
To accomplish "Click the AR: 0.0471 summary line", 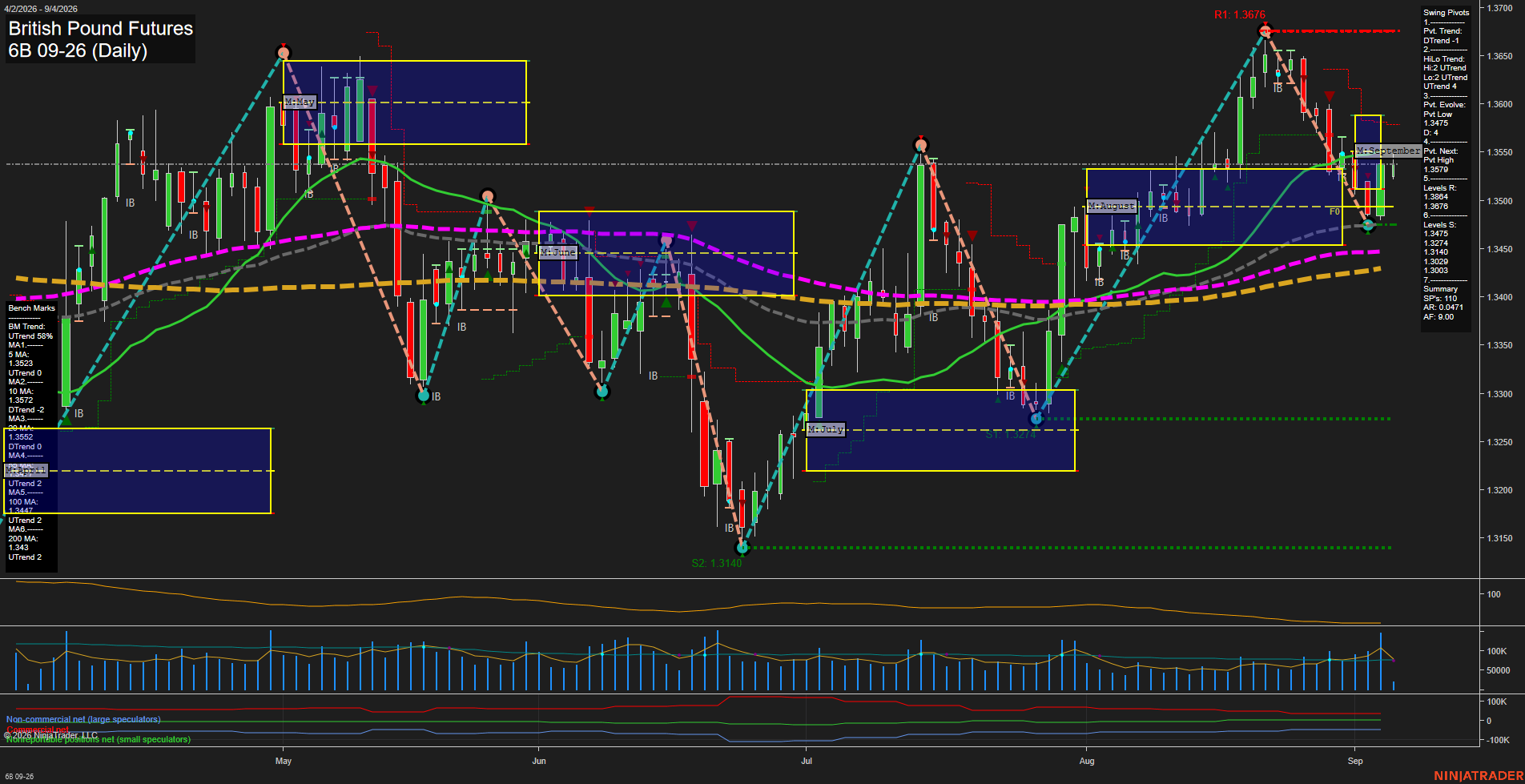I will tap(1443, 308).
